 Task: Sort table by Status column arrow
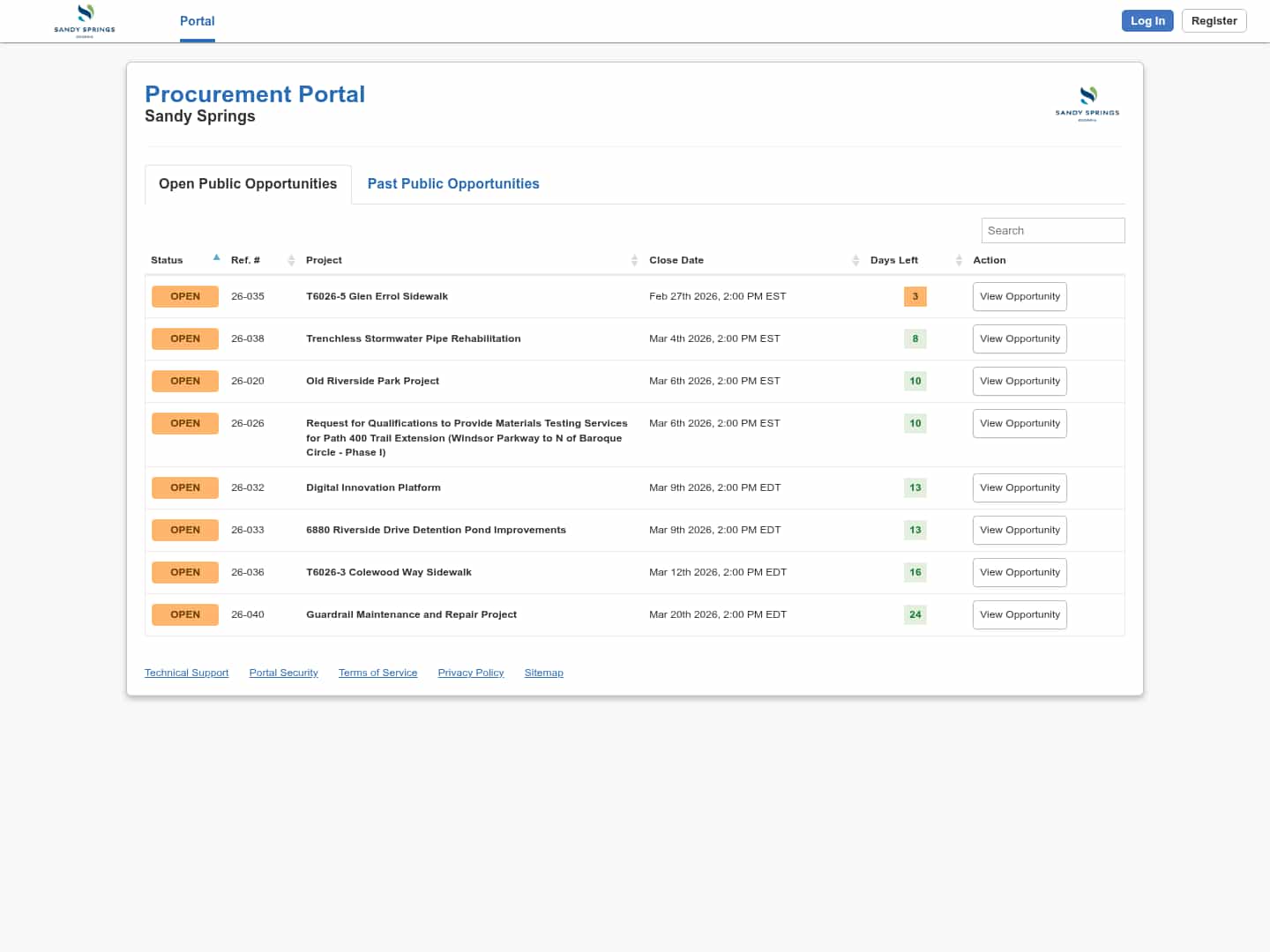click(216, 258)
